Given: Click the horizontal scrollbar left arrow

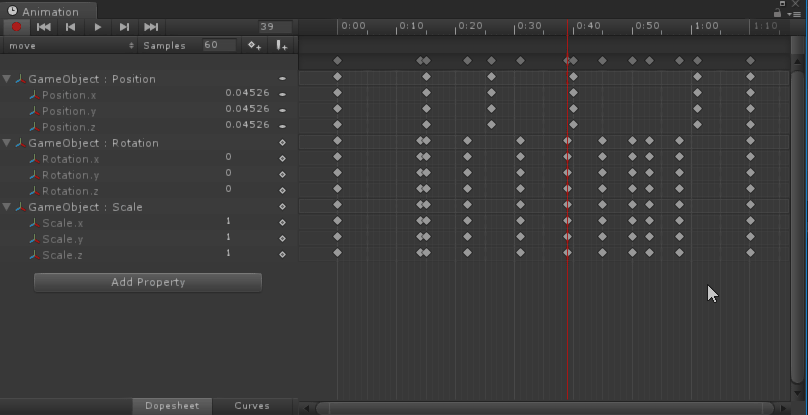Looking at the screenshot, I should (x=306, y=408).
